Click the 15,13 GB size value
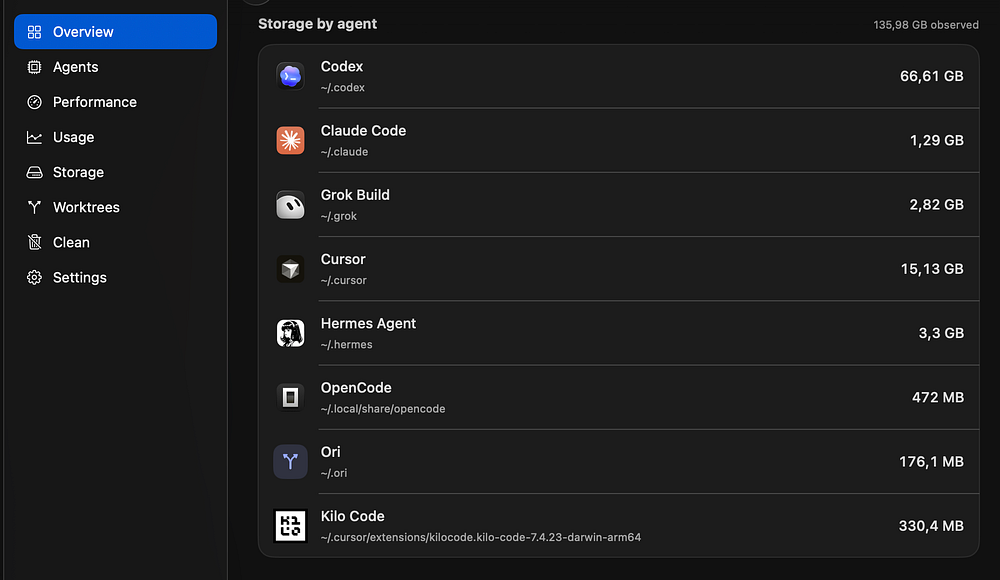Viewport: 1000px width, 580px height. pos(932,269)
